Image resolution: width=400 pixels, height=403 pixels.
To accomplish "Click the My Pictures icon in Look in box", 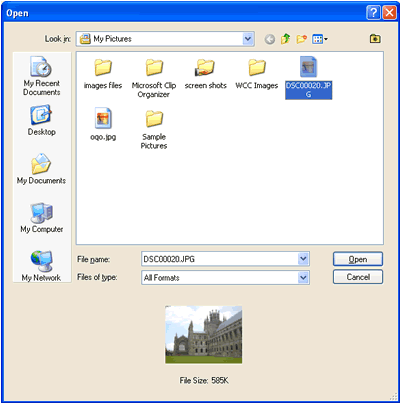I will [x=85, y=39].
